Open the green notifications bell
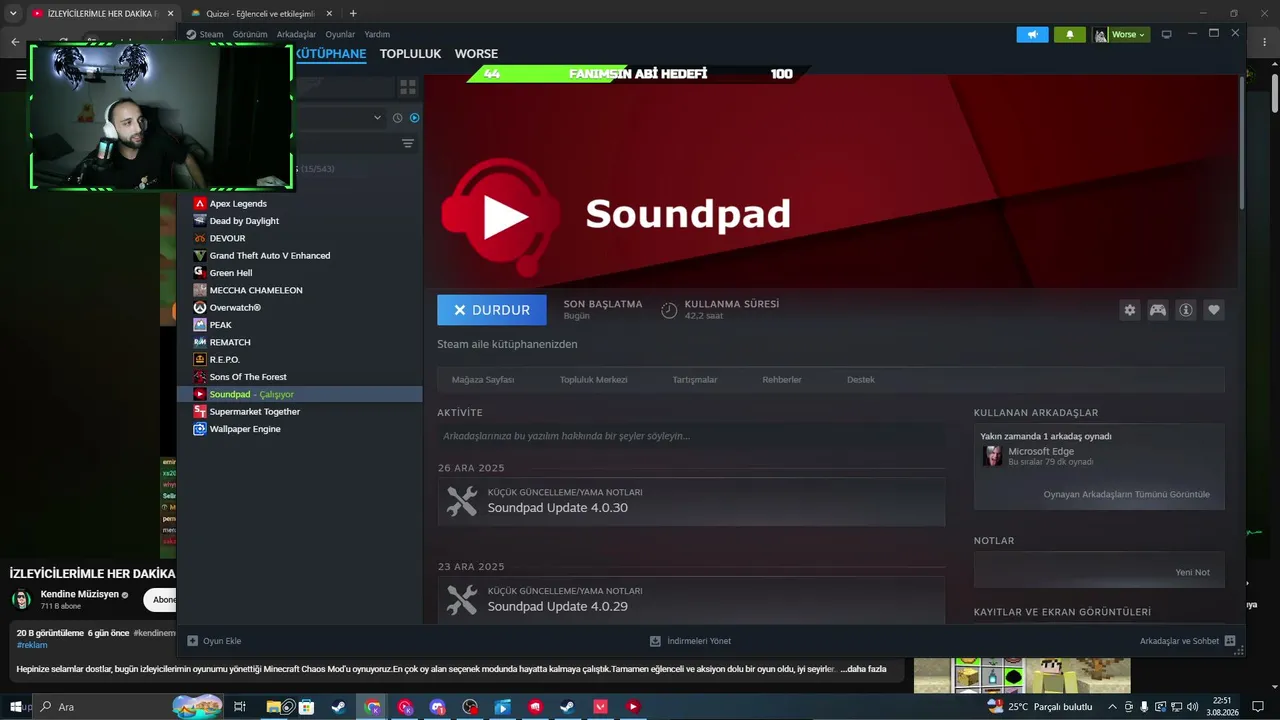 pyautogui.click(x=1070, y=34)
